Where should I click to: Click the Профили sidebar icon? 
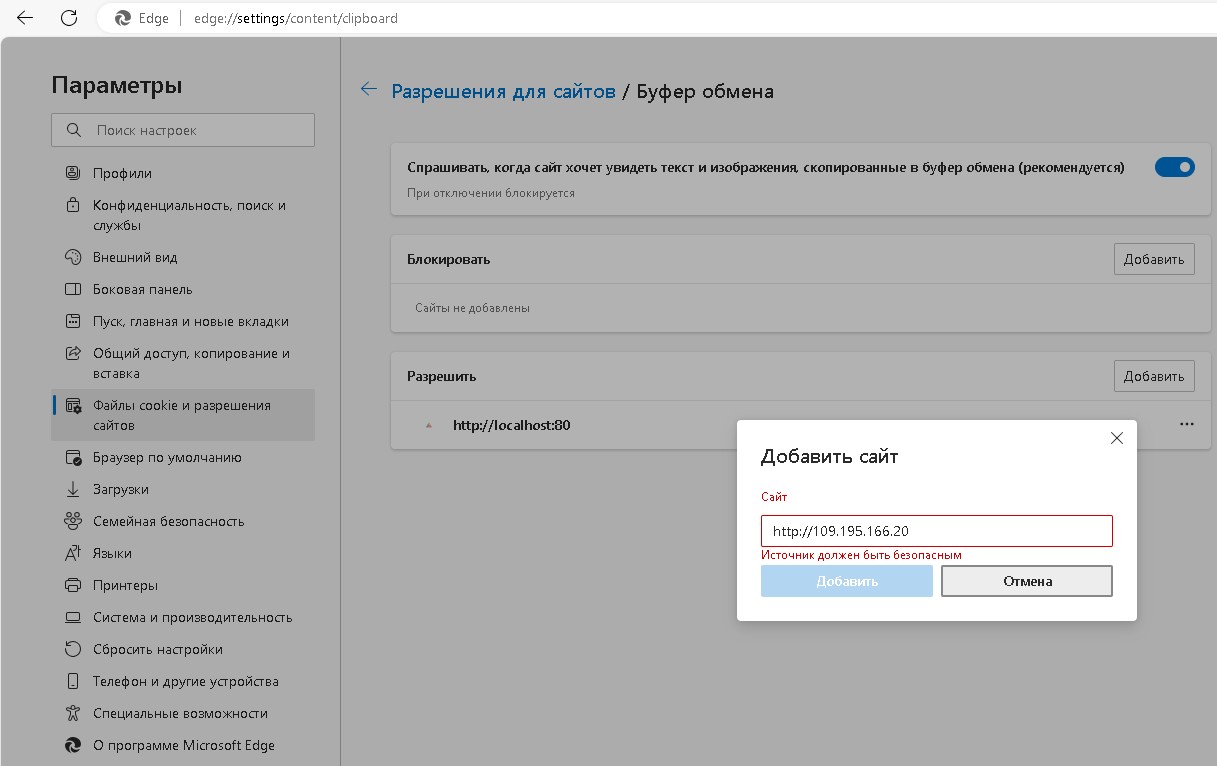coord(72,173)
